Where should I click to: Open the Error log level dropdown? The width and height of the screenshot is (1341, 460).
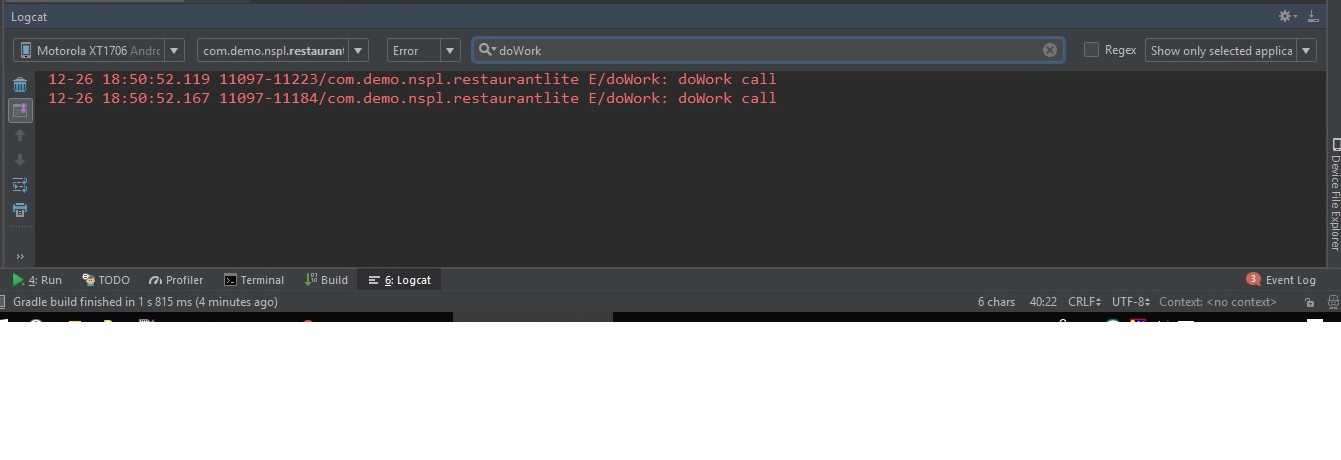tap(423, 50)
